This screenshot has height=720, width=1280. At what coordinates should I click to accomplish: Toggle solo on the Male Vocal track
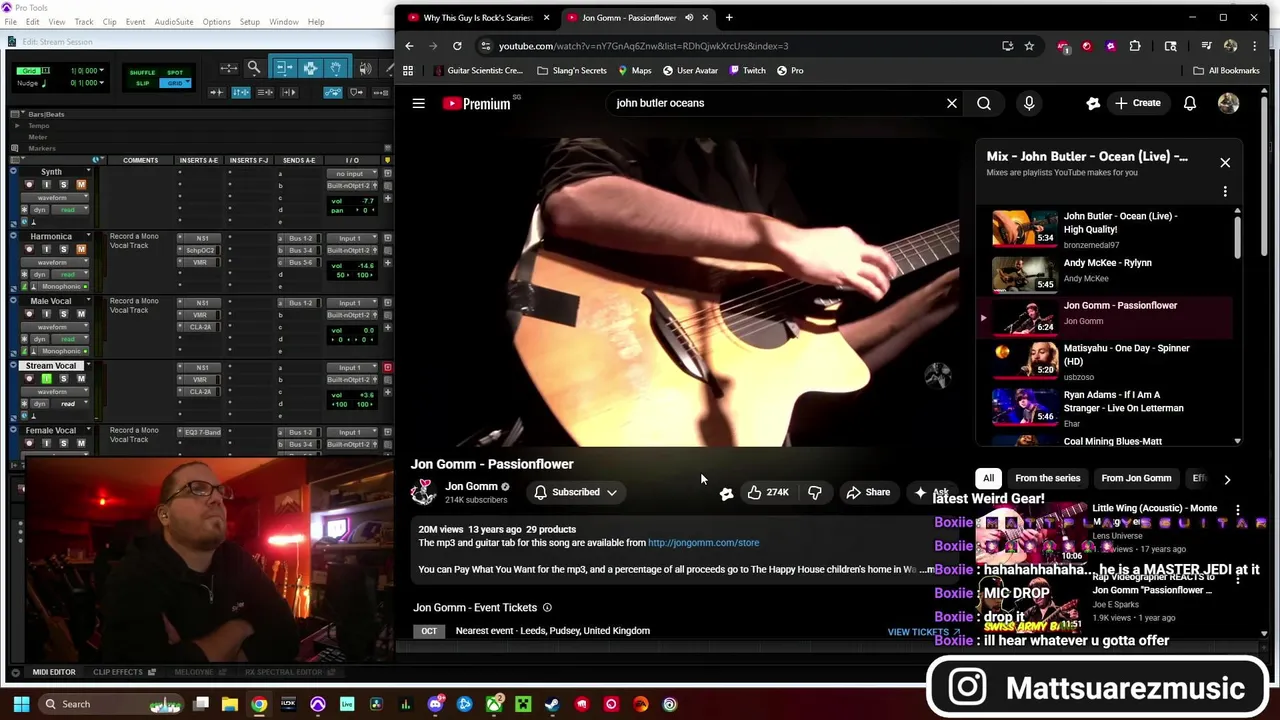pos(64,314)
